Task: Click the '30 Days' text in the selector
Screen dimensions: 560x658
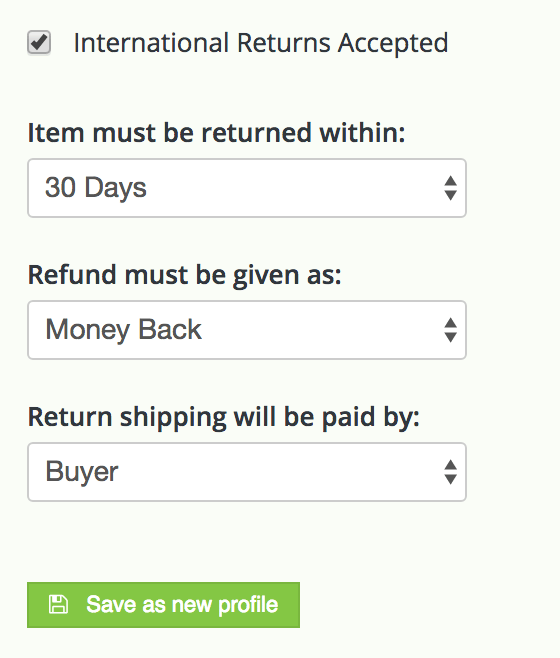Action: [x=96, y=188]
